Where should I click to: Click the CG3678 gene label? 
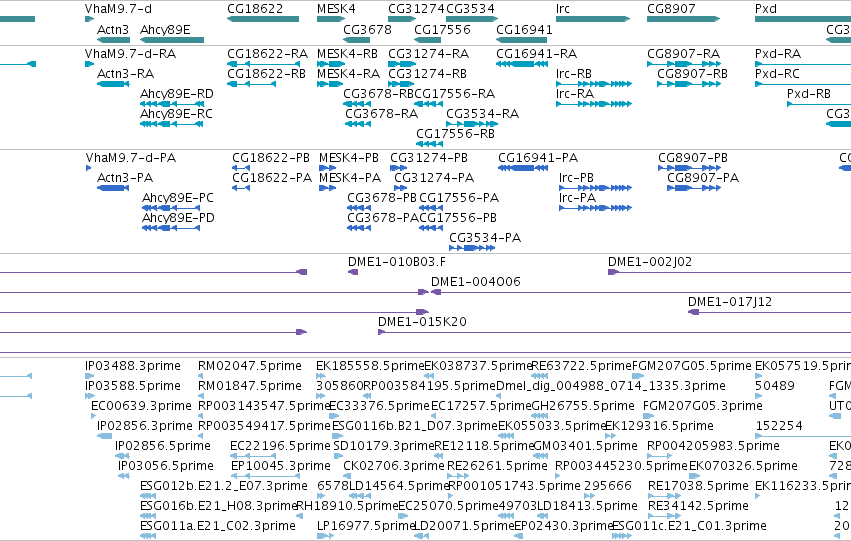367,29
